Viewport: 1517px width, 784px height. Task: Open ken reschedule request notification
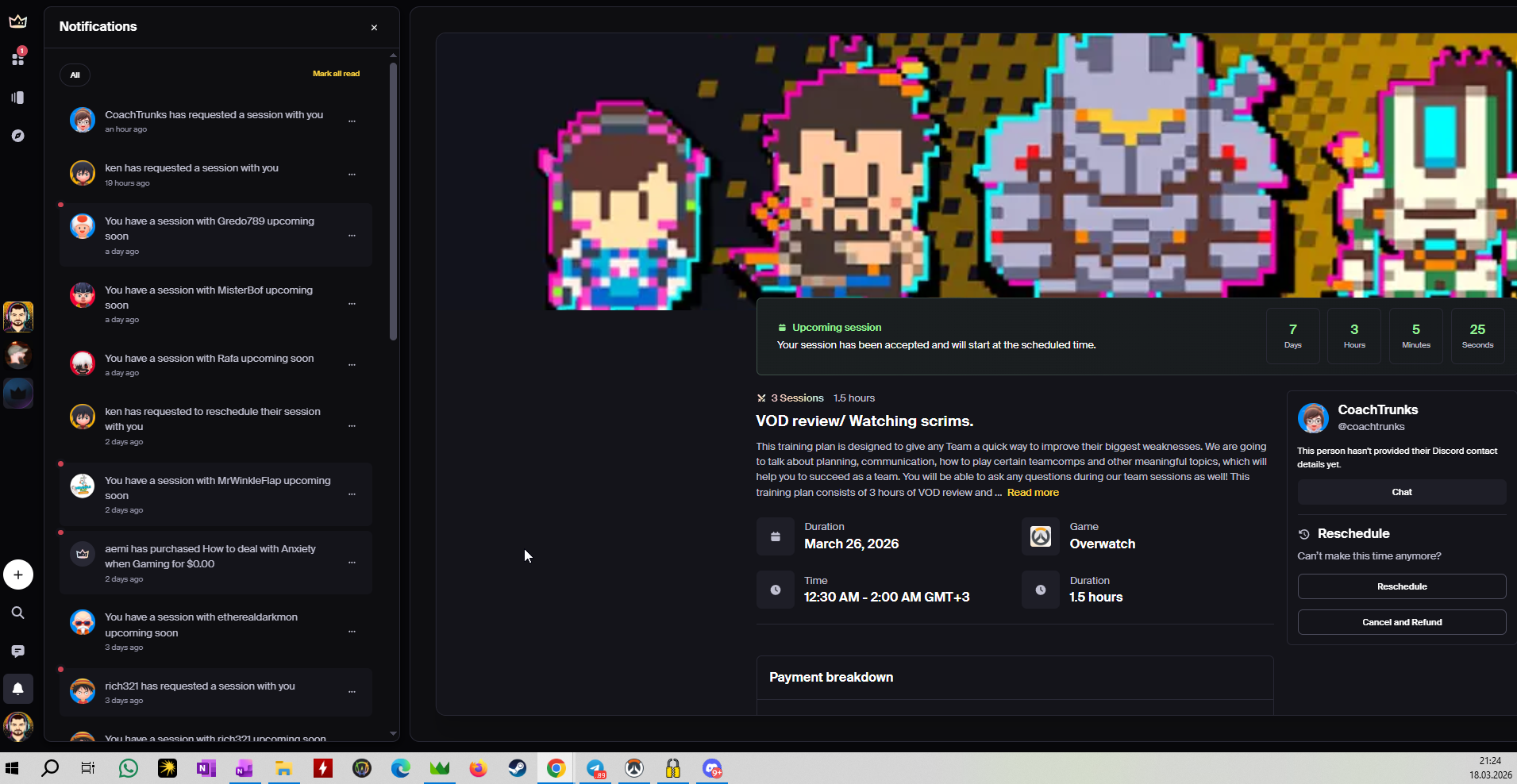pos(216,425)
